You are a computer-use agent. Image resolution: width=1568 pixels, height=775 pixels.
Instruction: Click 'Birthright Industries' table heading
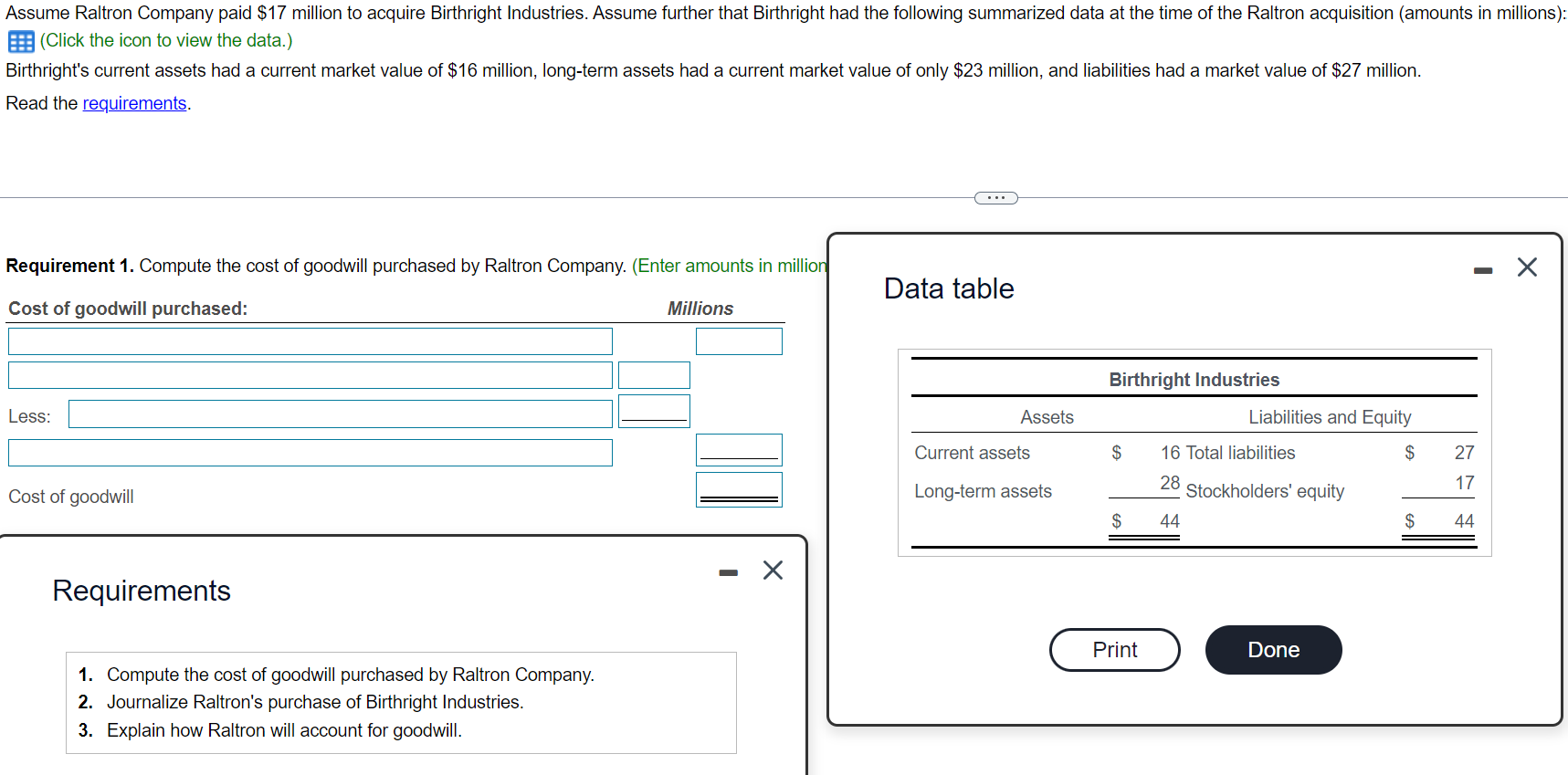tap(1194, 380)
